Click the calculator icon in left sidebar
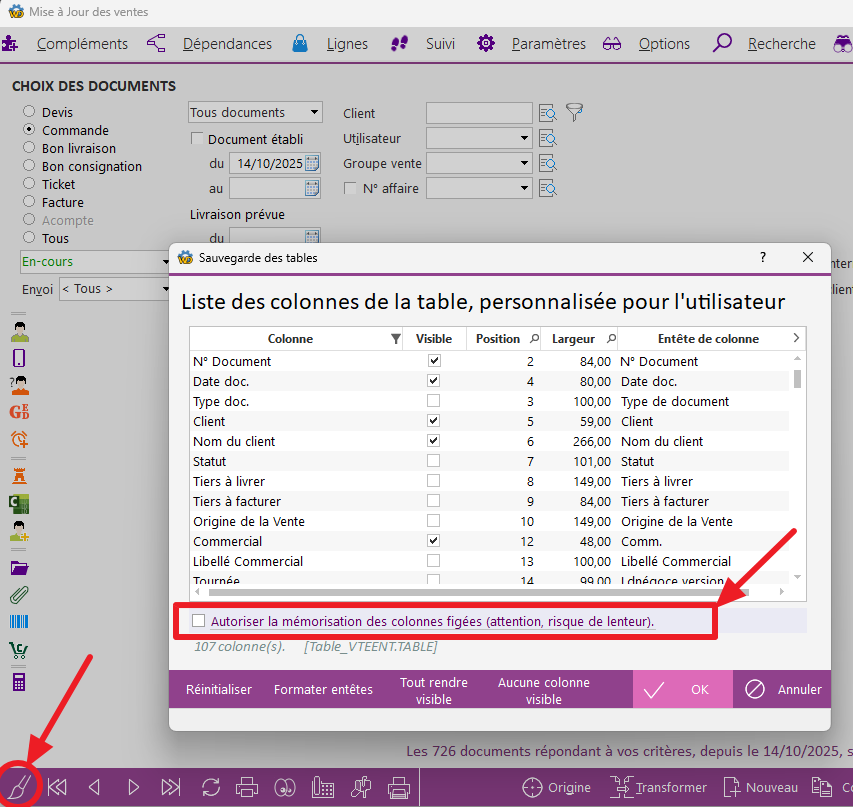The width and height of the screenshot is (853, 807). (19, 682)
